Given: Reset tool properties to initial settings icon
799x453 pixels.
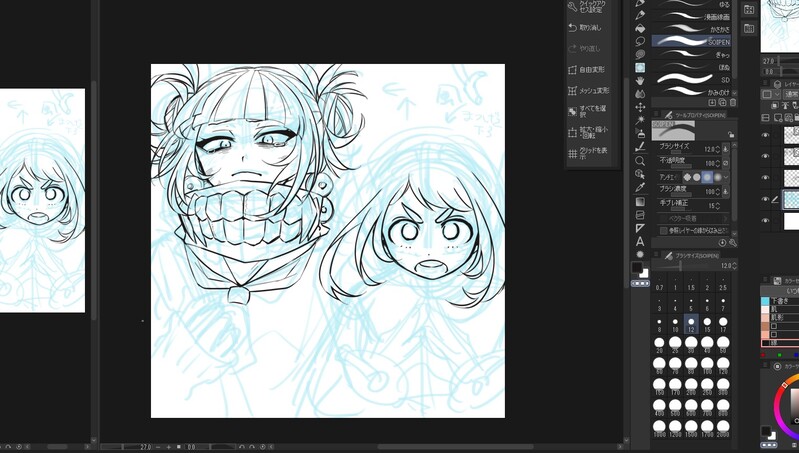Looking at the screenshot, I should click(723, 243).
